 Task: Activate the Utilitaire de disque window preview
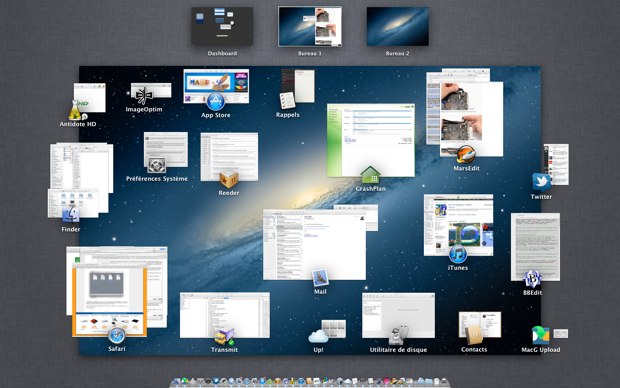point(398,315)
